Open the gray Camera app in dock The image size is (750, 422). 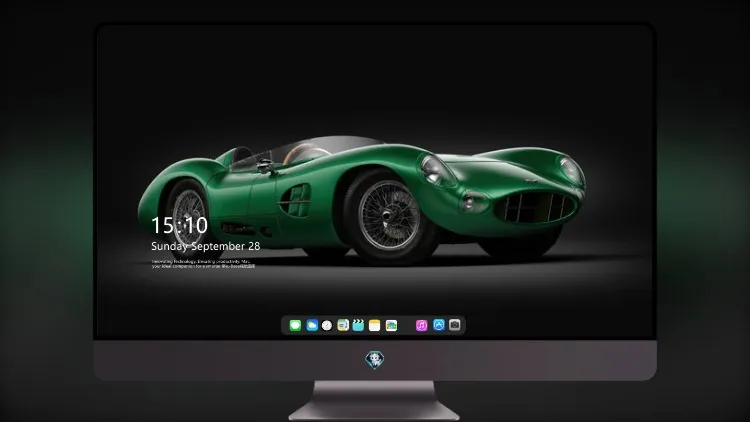point(455,325)
